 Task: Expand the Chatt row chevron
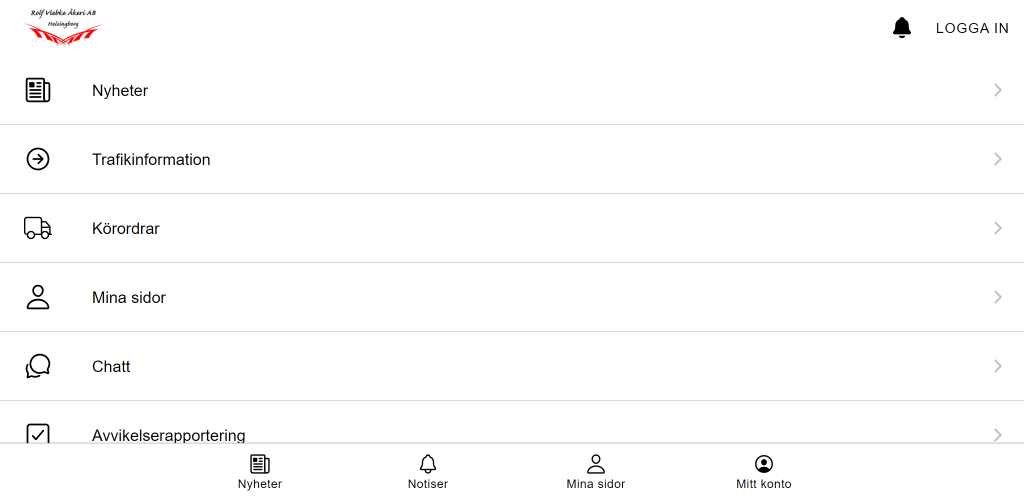click(x=997, y=366)
